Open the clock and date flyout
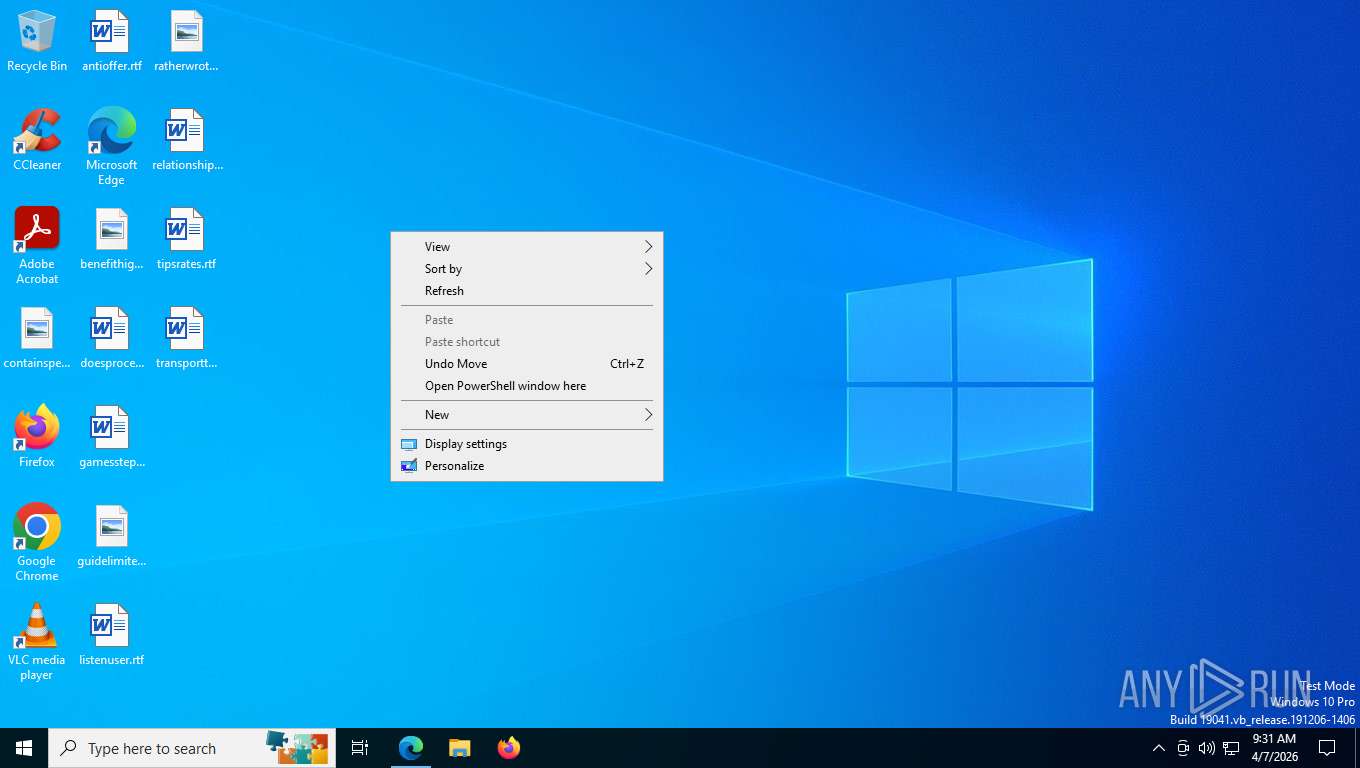 tap(1274, 748)
